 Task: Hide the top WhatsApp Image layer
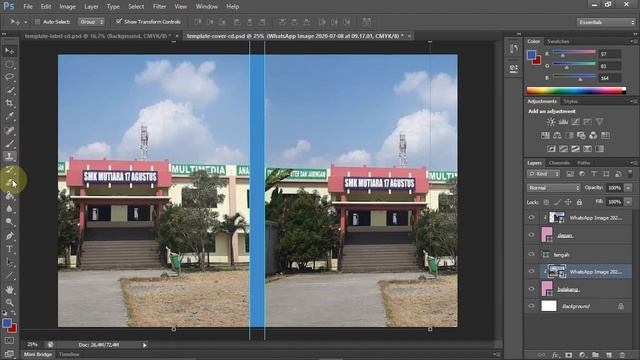(531, 218)
